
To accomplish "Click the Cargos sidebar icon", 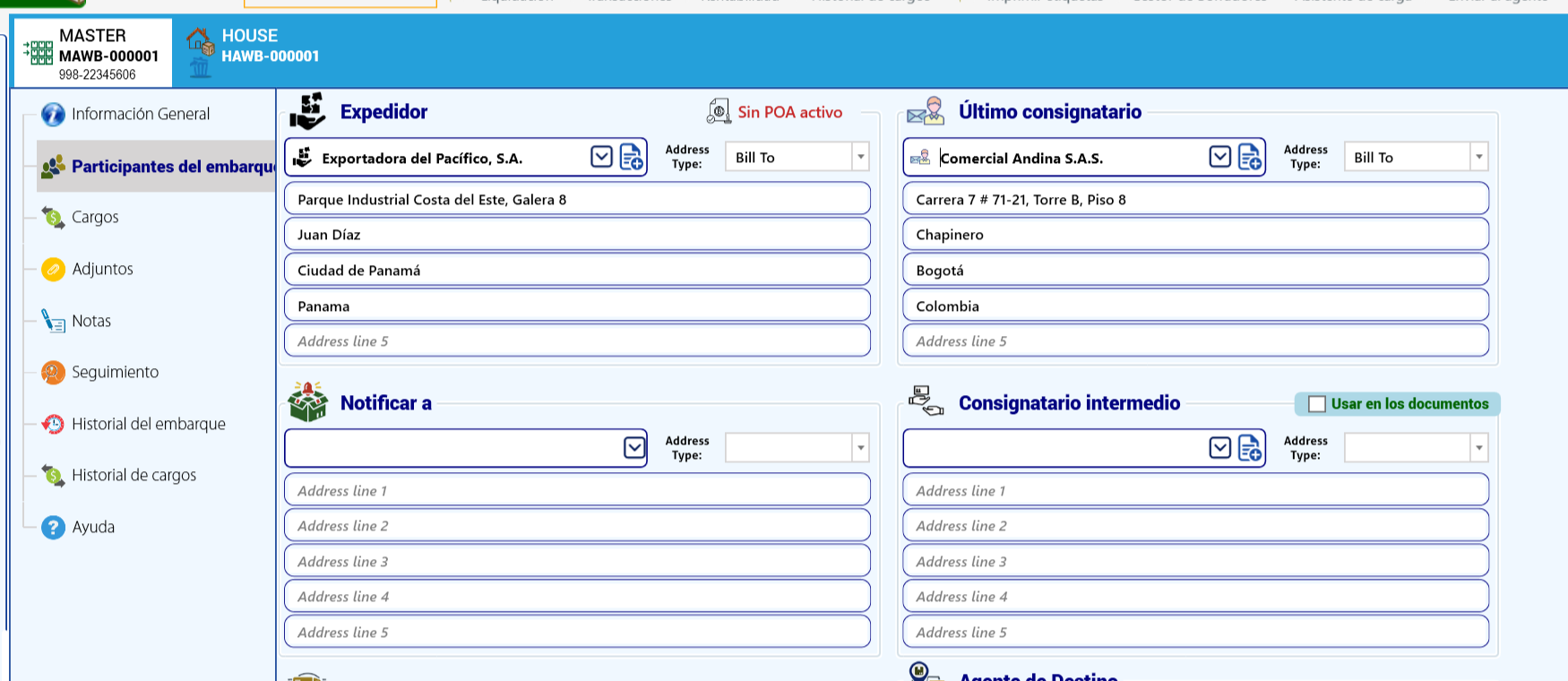I will click(x=53, y=217).
